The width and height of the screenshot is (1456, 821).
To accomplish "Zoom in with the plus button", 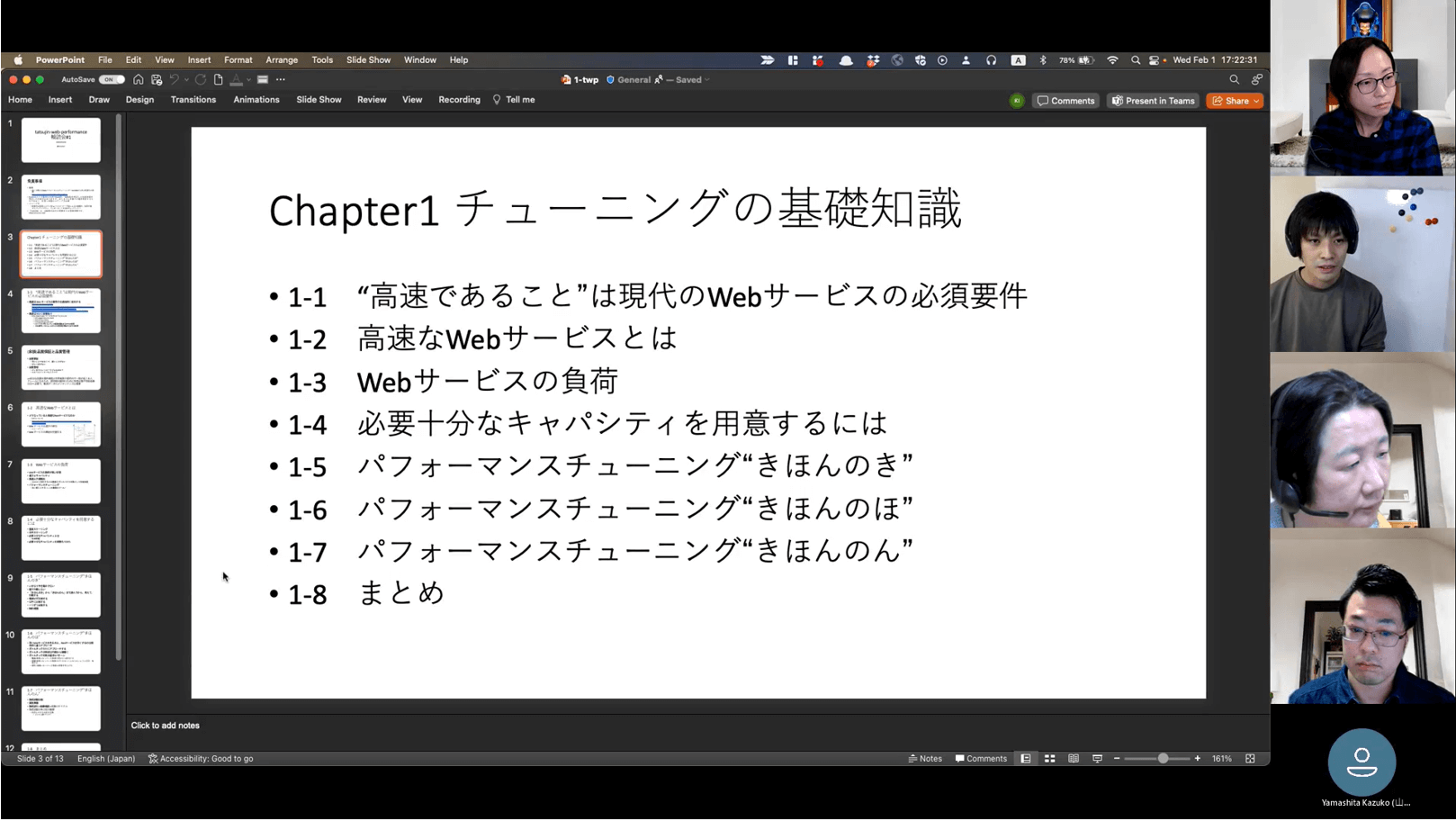I will [x=1198, y=759].
